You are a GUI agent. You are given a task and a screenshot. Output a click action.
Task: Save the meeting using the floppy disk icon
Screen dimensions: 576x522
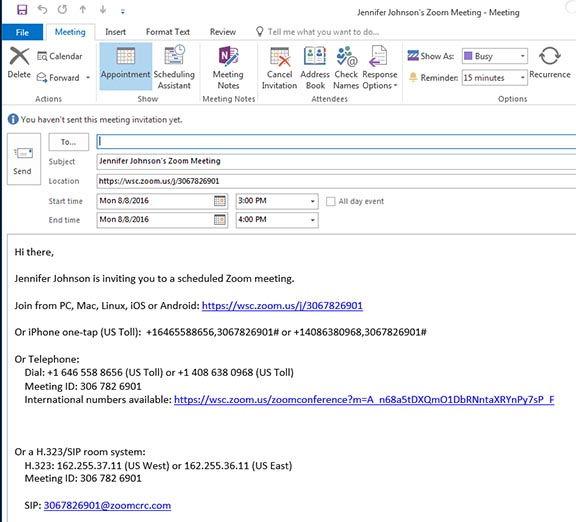point(22,10)
